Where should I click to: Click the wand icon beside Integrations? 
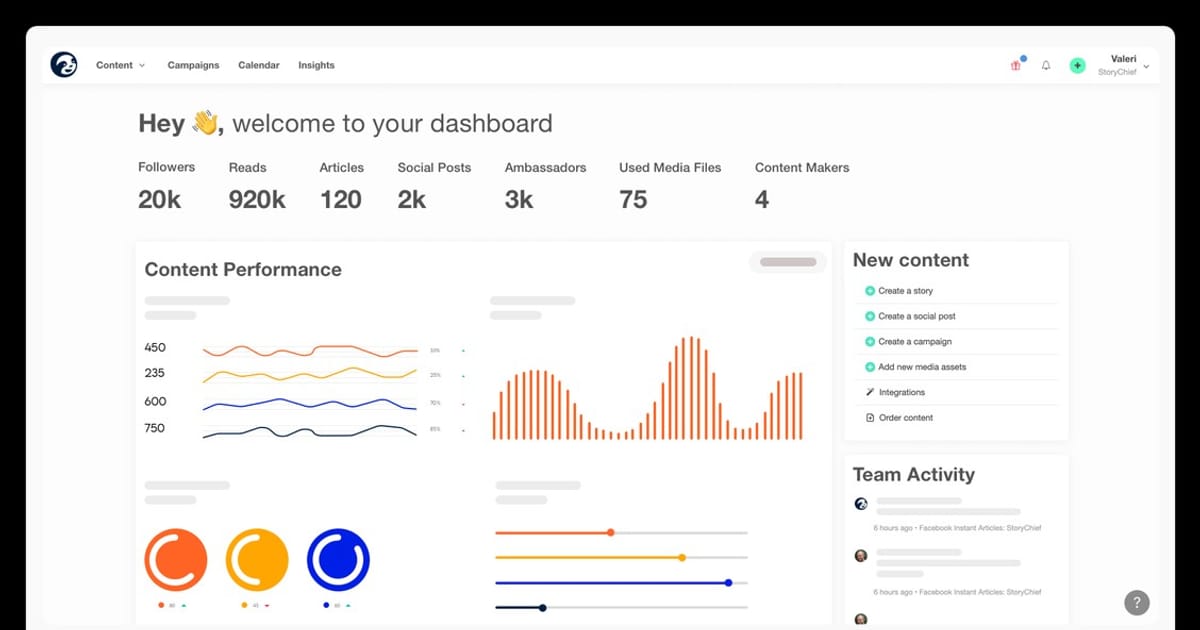pos(870,392)
